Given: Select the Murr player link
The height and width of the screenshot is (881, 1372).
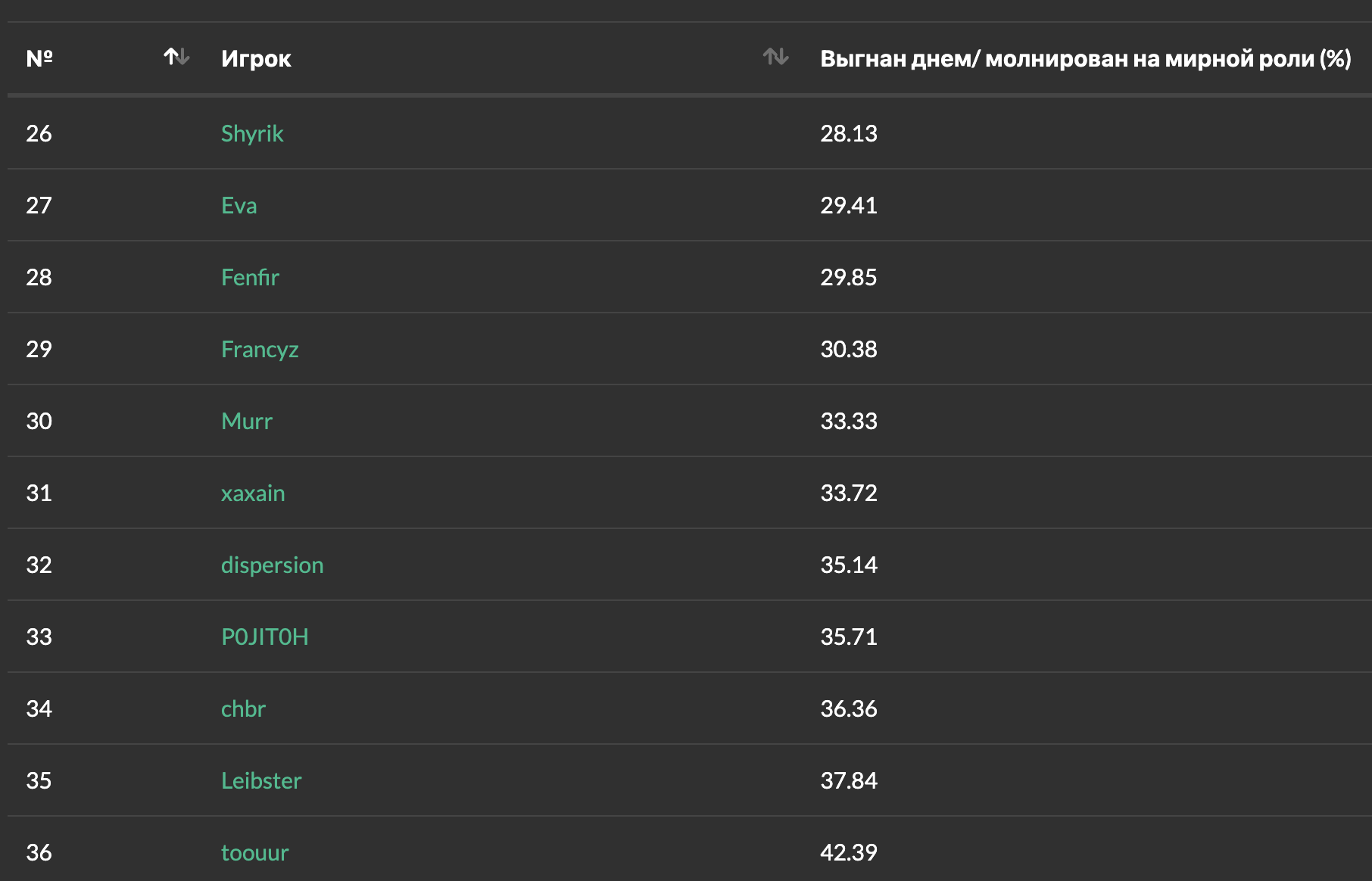Looking at the screenshot, I should point(247,422).
